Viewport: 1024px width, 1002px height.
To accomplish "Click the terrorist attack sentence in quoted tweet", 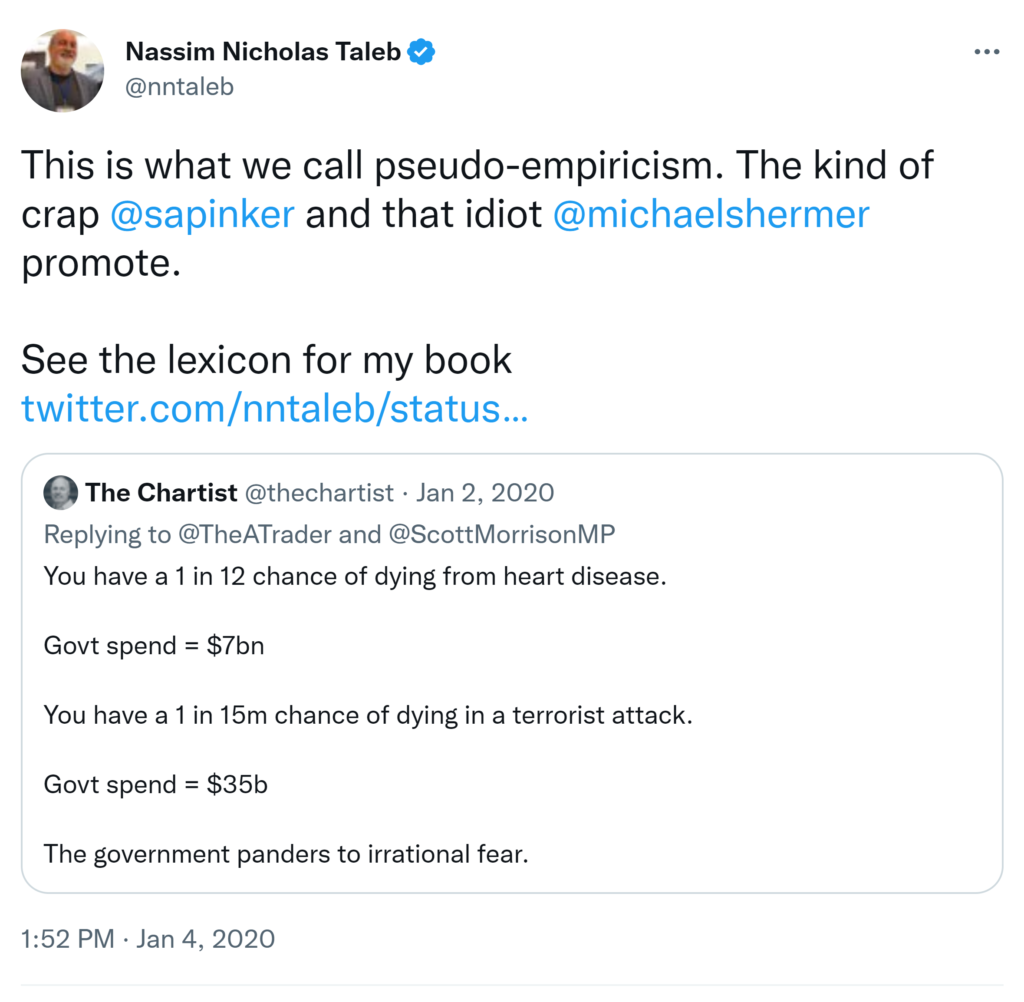I will click(367, 716).
